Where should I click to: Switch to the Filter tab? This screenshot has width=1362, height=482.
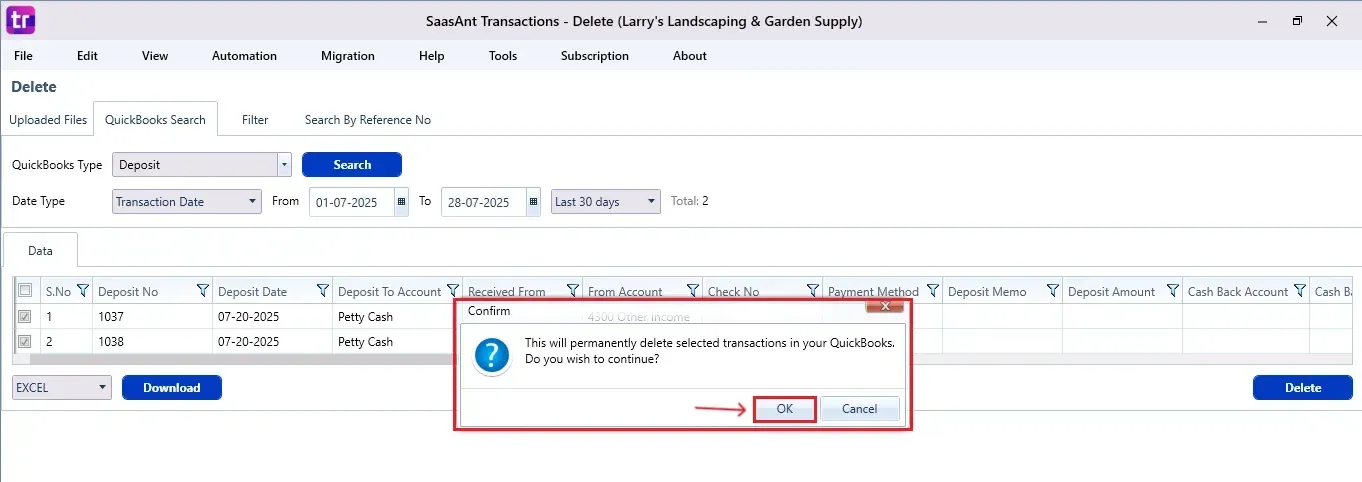pos(255,120)
